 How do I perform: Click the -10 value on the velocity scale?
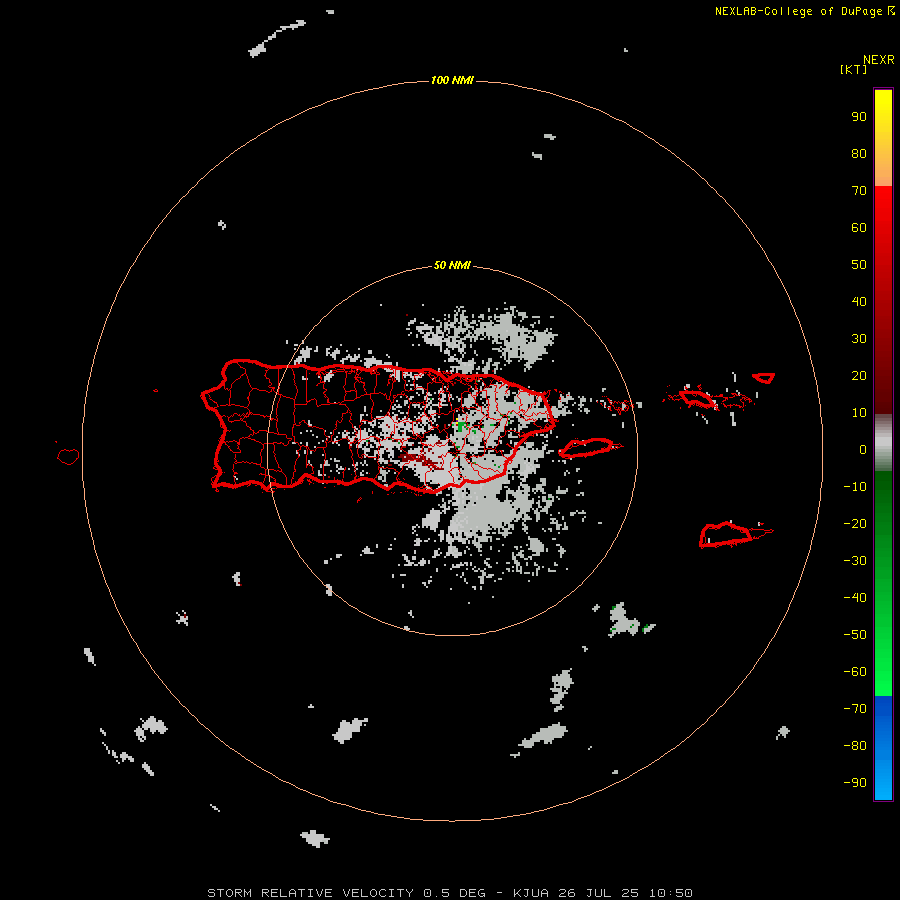click(855, 487)
